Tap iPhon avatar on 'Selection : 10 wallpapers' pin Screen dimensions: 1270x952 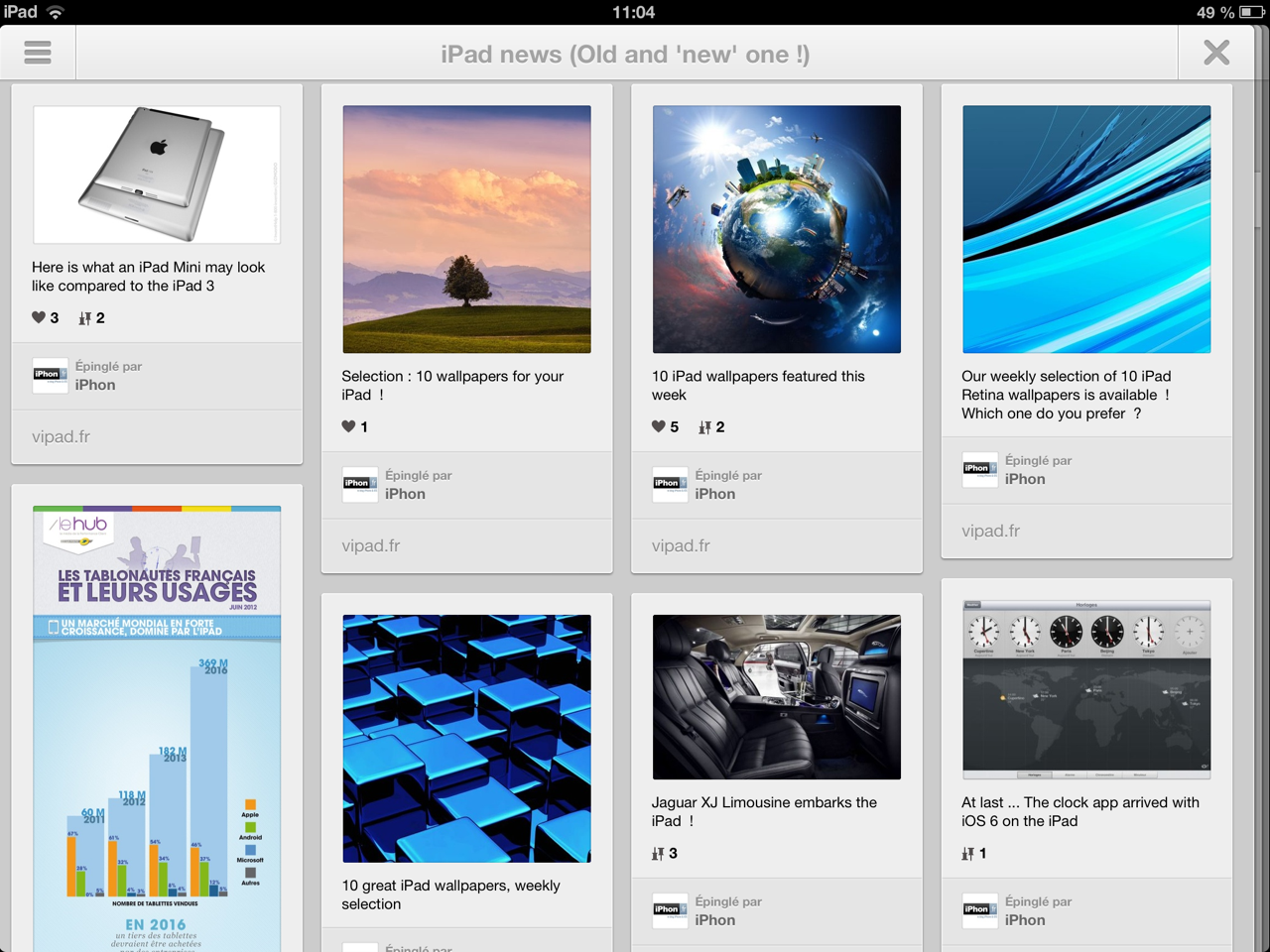tap(360, 485)
